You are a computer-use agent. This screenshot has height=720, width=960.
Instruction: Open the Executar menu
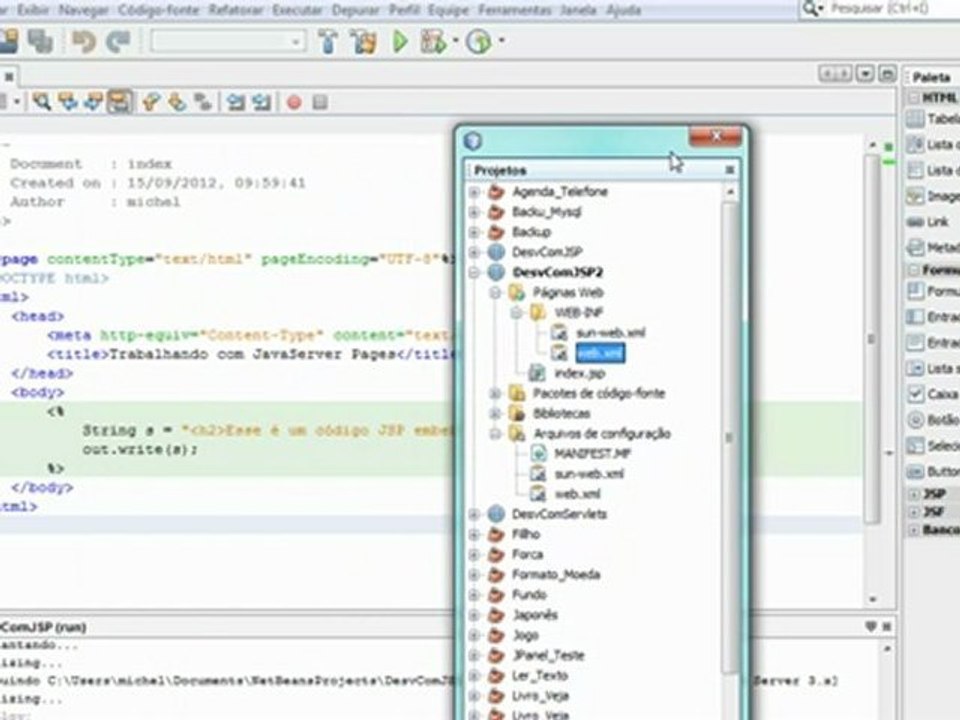point(297,10)
